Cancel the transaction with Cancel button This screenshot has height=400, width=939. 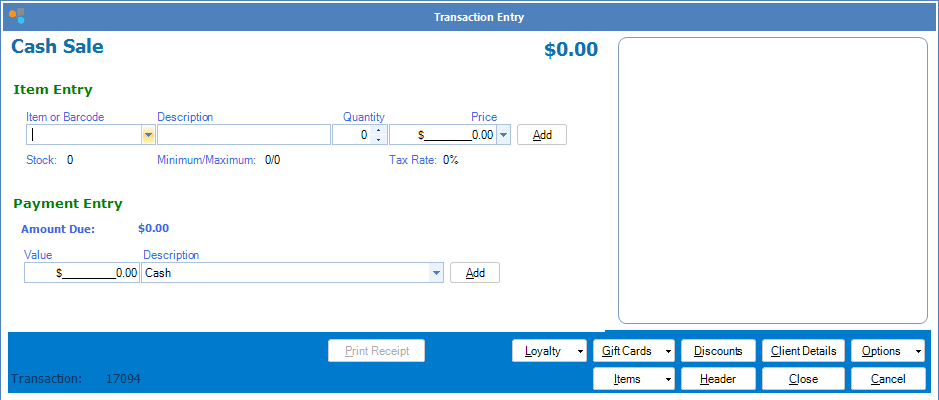[887, 379]
